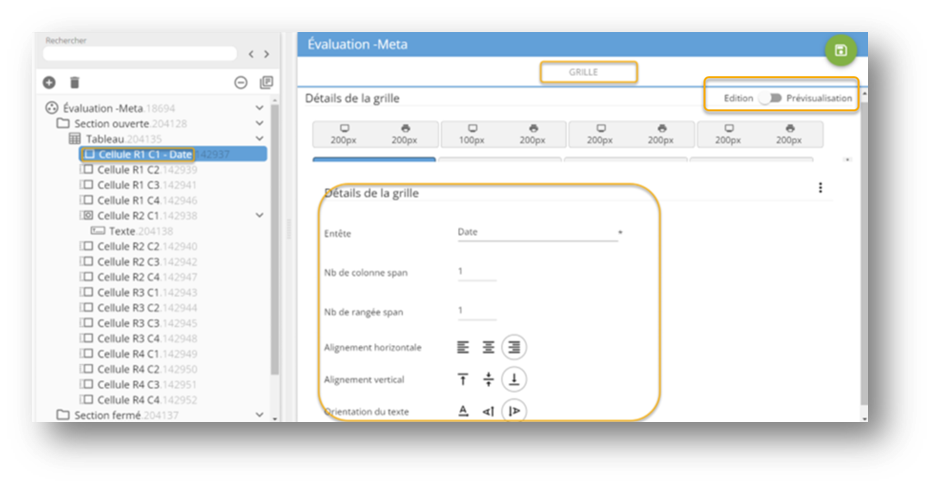933x487 pixels.
Task: Align horizontally to the left
Action: tap(463, 347)
